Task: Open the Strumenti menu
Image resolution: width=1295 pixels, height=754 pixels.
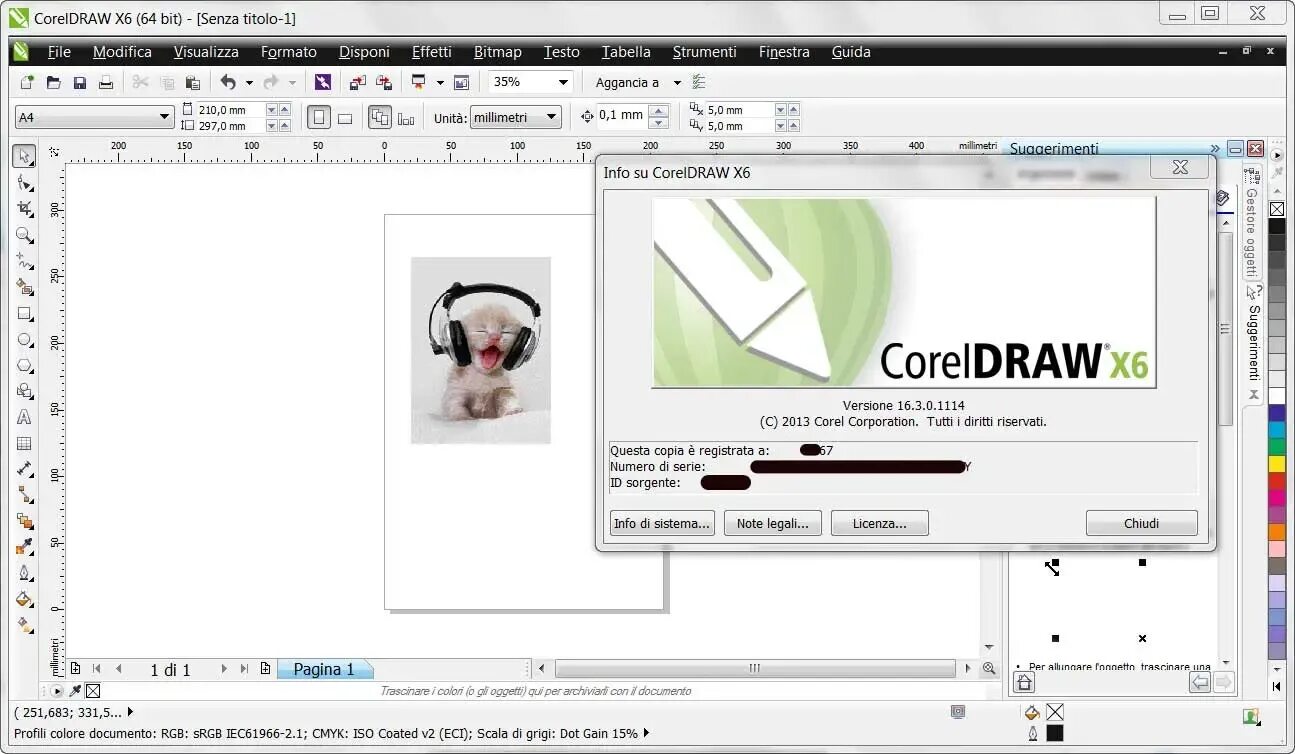Action: coord(704,52)
